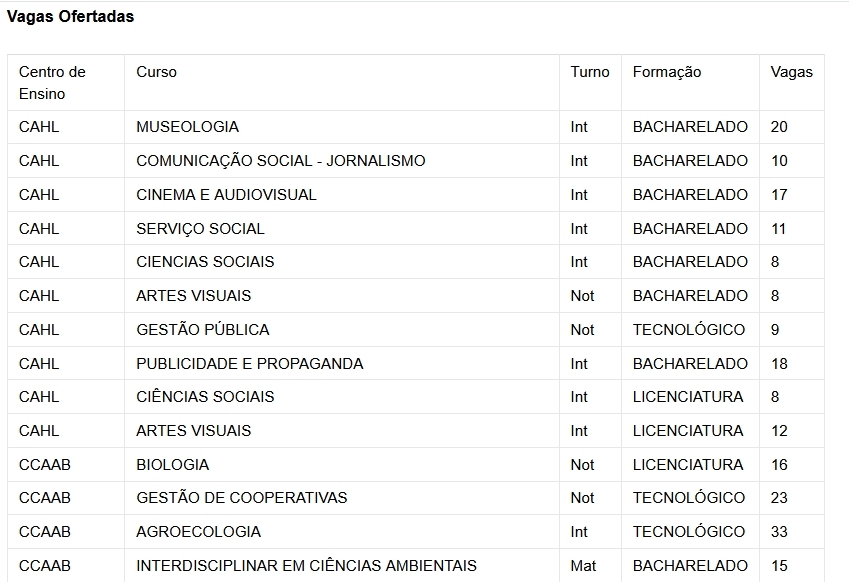The width and height of the screenshot is (849, 582).
Task: Click the Turno column header
Action: tap(590, 72)
